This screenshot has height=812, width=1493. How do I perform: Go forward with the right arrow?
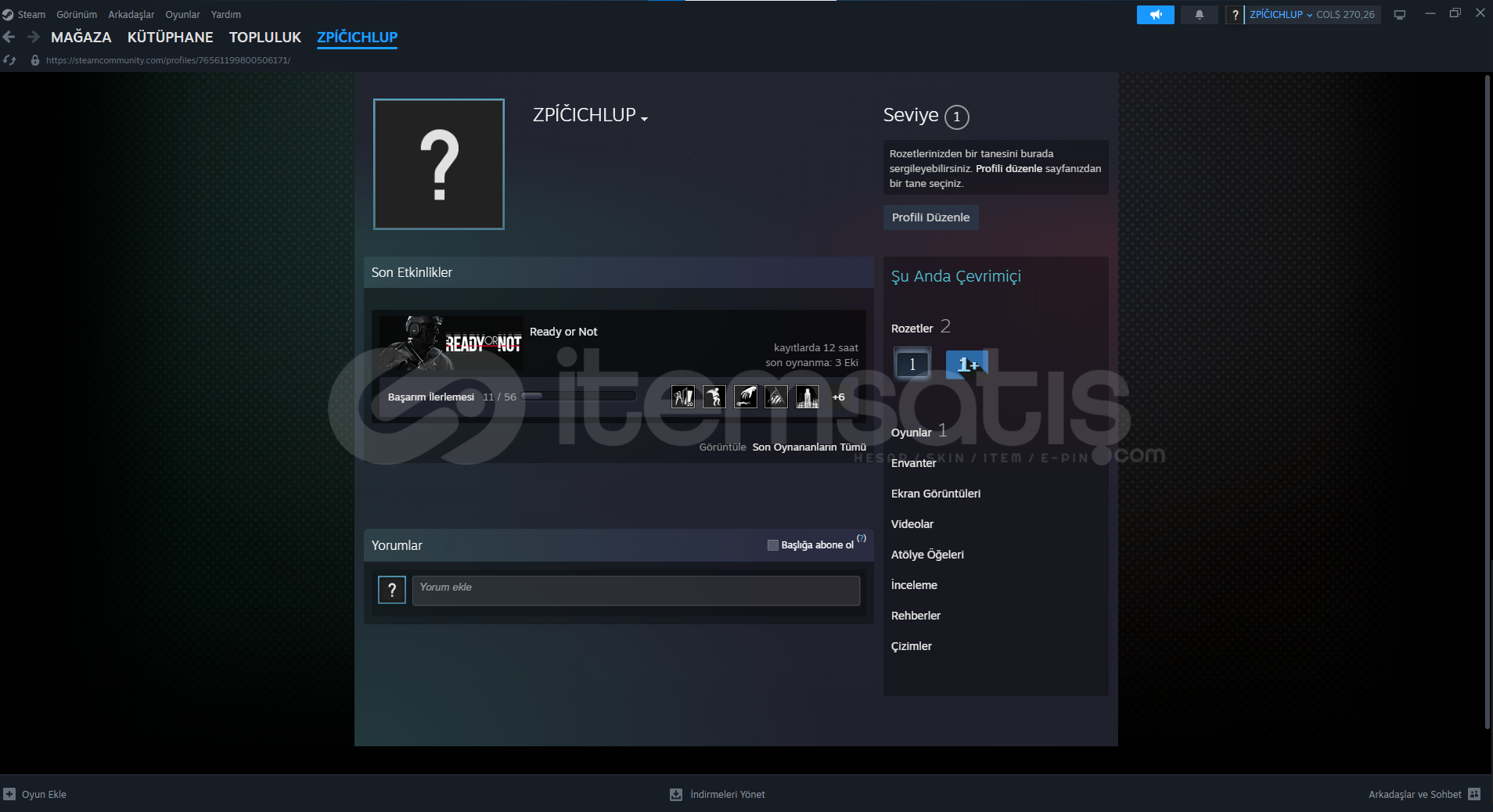(x=33, y=37)
